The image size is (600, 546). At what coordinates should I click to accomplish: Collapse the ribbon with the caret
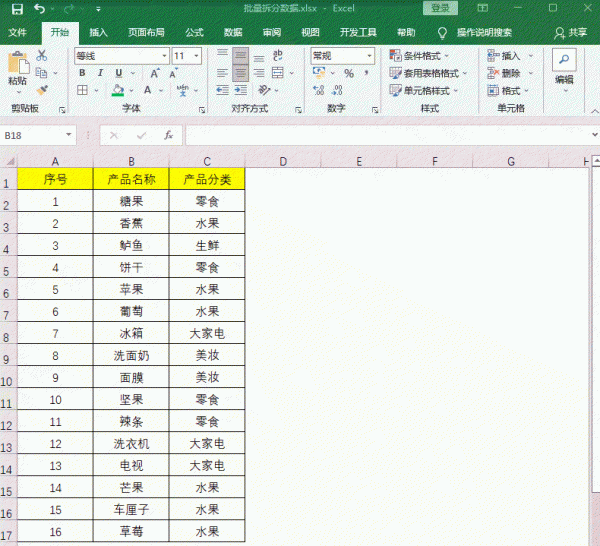[x=594, y=111]
